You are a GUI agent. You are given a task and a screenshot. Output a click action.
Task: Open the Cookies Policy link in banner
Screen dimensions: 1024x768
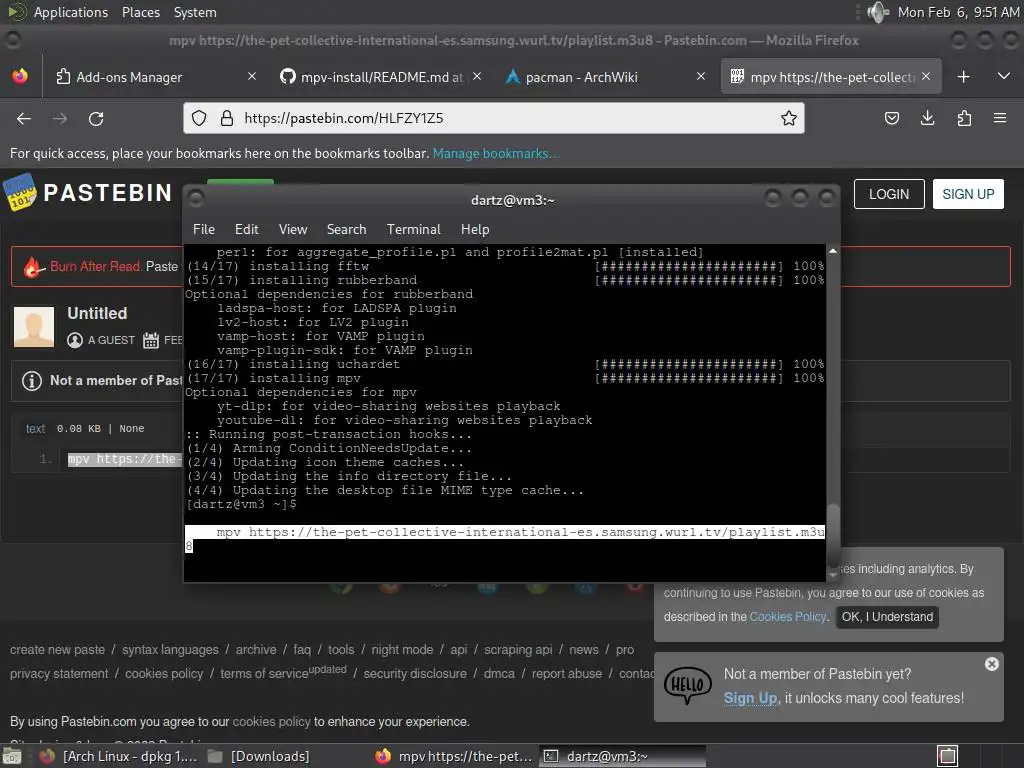click(788, 617)
